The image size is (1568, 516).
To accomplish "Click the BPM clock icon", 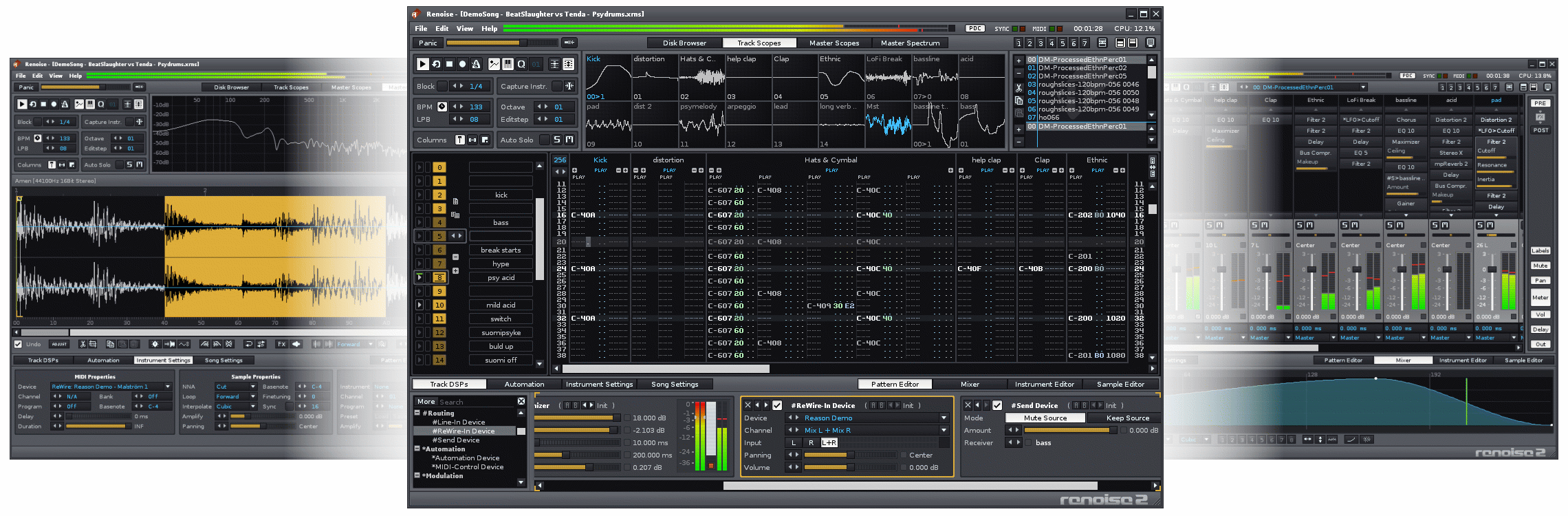I will coord(442,107).
